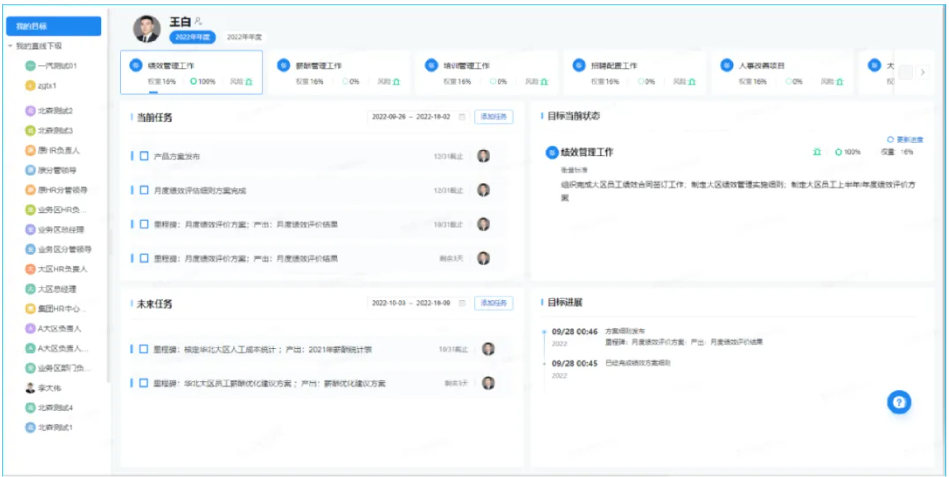
Task: Click assignee avatar on 产品方案发布 row
Action: click(x=483, y=156)
